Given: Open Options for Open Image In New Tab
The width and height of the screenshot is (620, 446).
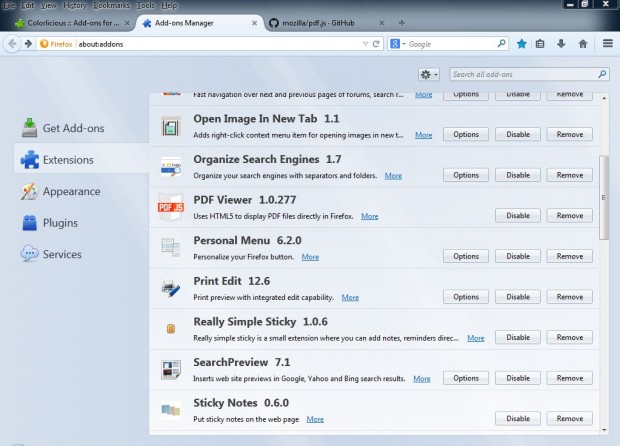Looking at the screenshot, I should (466, 134).
